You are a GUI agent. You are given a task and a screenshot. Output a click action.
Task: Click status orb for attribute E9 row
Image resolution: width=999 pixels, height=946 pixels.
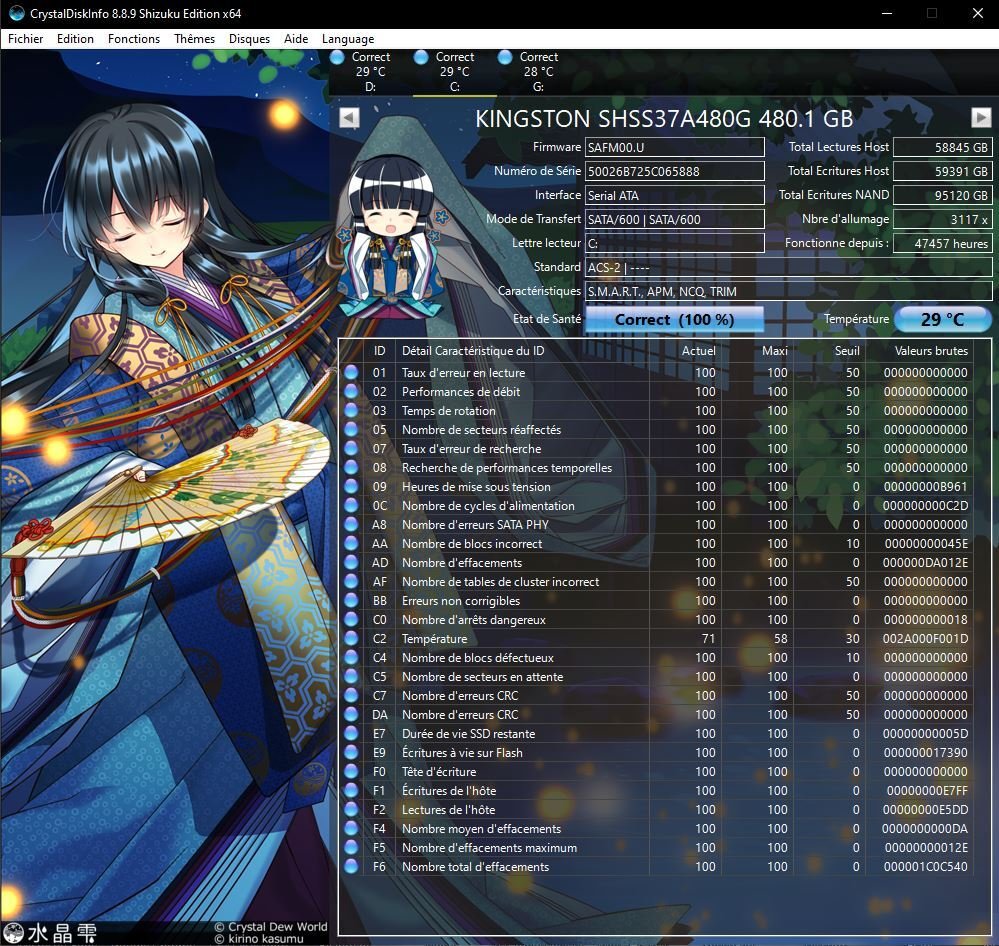(x=351, y=752)
